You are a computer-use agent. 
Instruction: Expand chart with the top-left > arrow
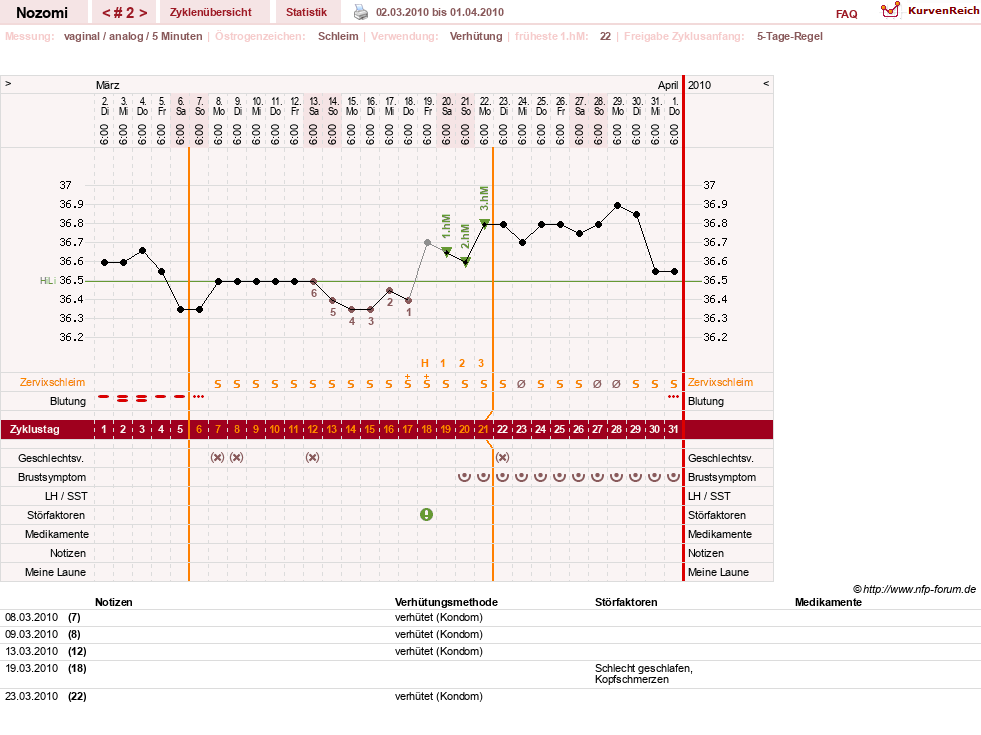8,84
